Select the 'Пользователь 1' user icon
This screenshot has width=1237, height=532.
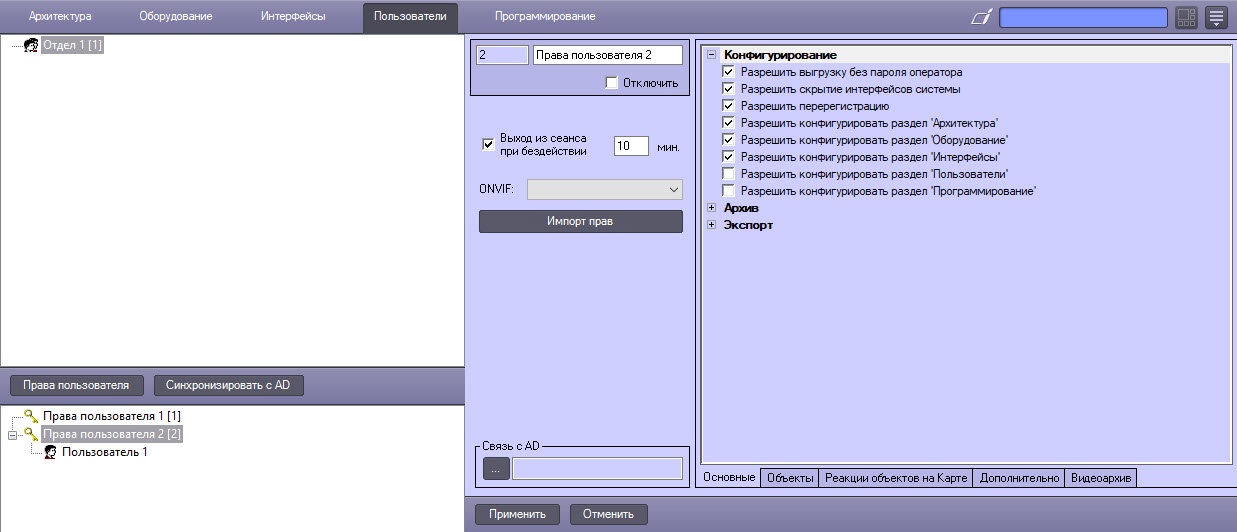(50, 452)
